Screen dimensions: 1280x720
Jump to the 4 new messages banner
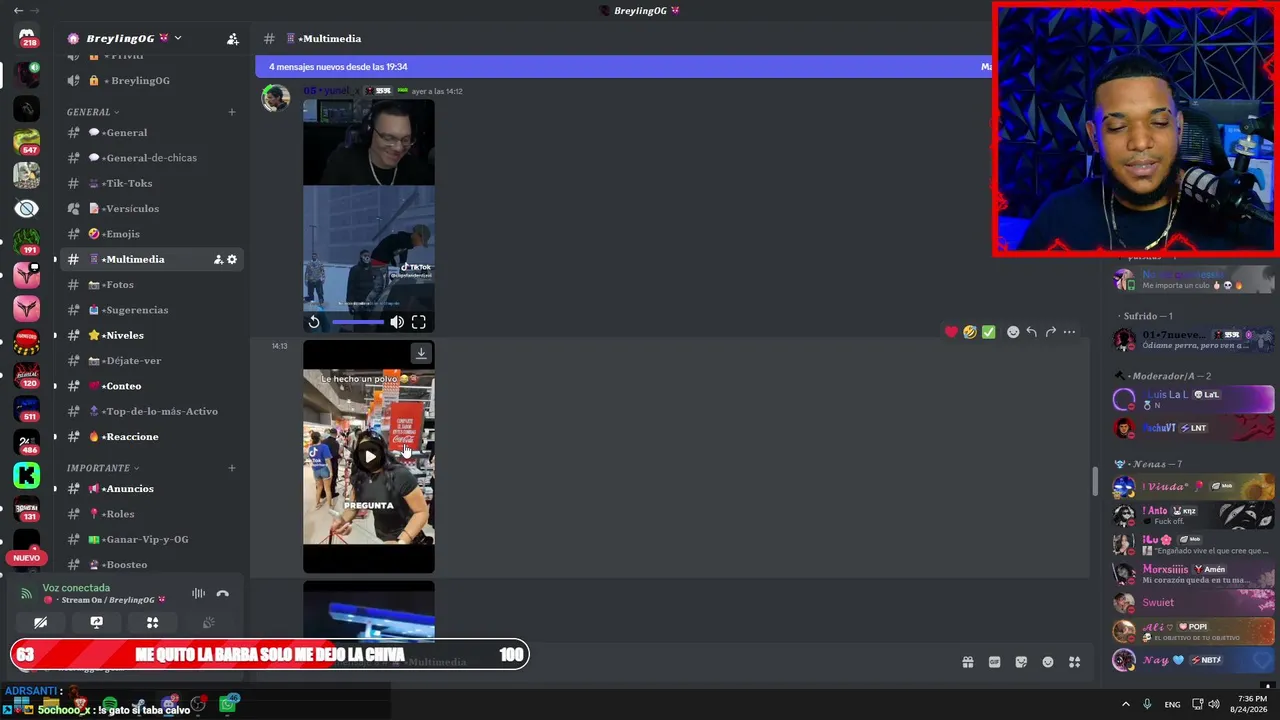pyautogui.click(x=624, y=67)
